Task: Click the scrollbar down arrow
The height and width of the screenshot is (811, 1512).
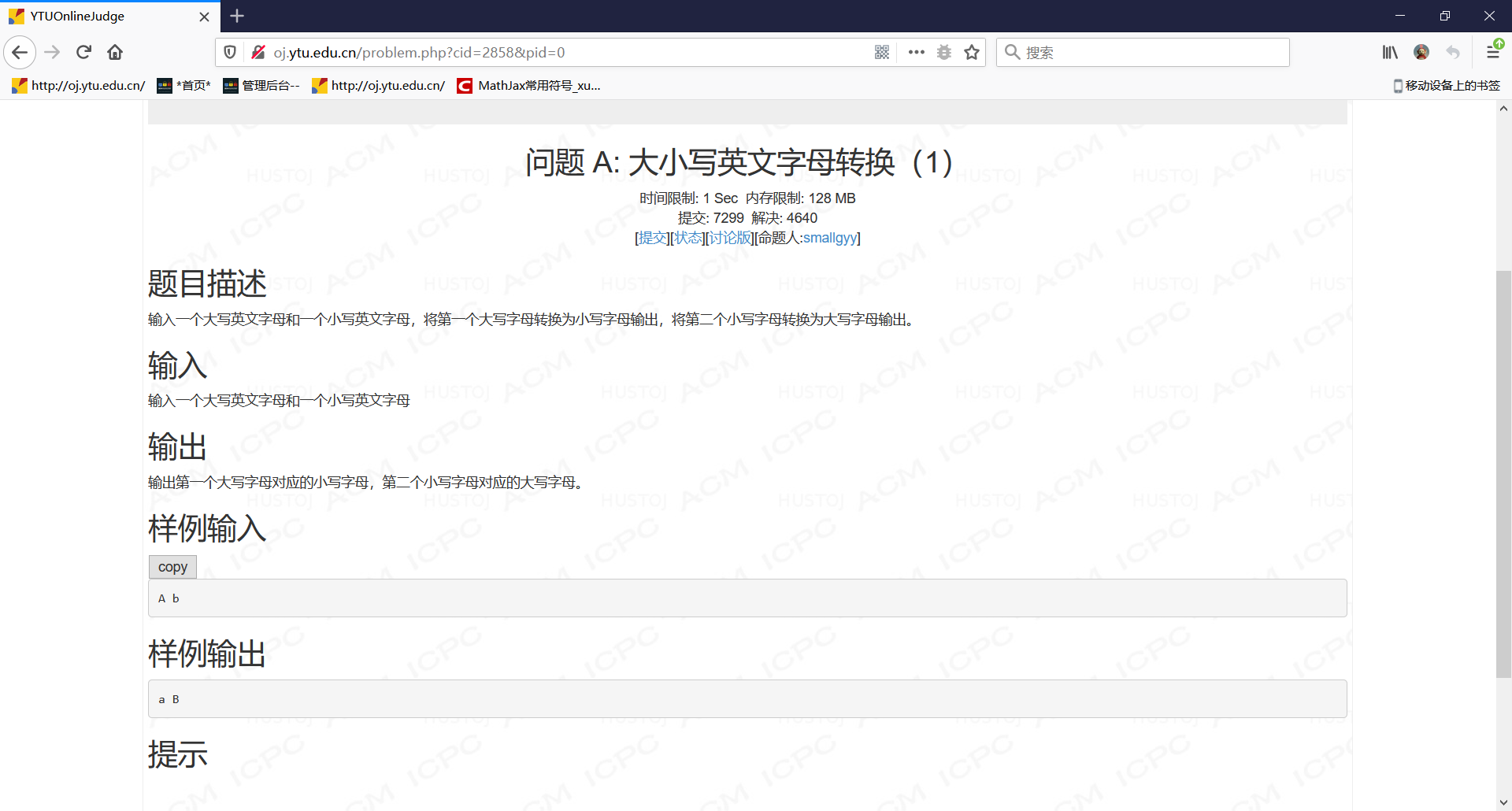Action: pyautogui.click(x=1503, y=802)
